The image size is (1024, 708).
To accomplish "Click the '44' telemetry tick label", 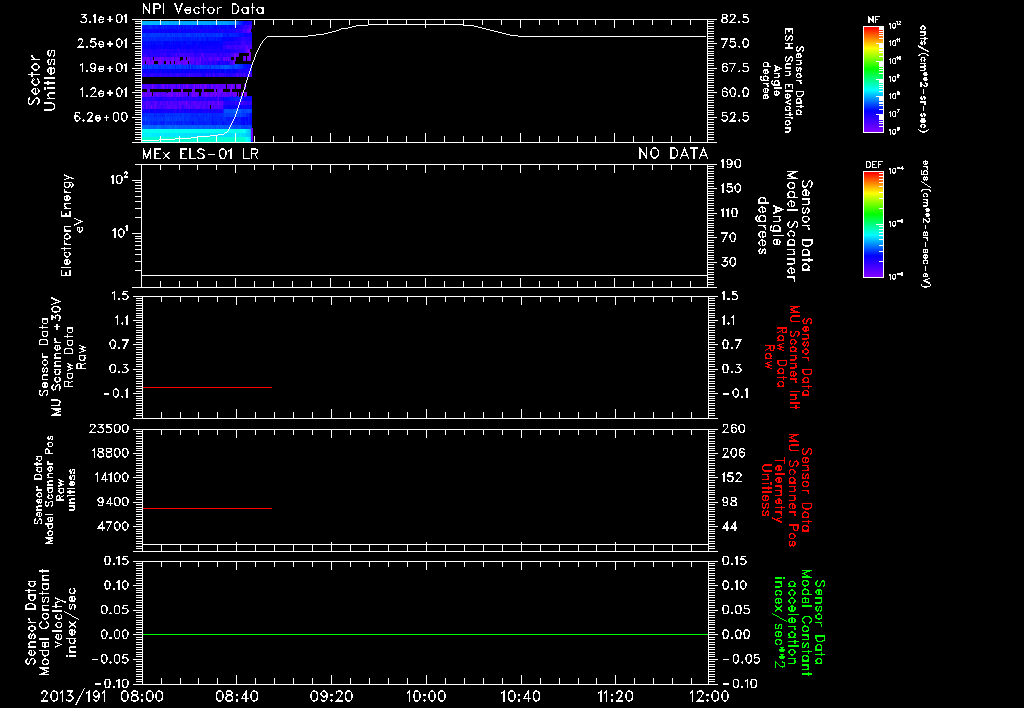I will [729, 526].
